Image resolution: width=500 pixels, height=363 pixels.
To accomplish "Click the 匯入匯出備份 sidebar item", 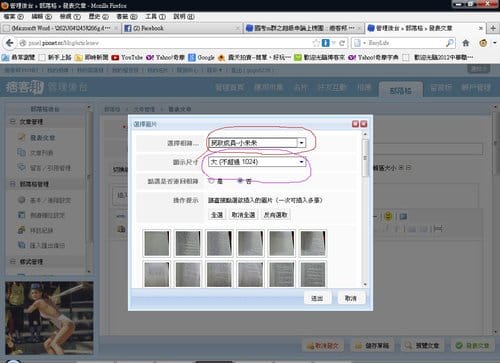I will (x=47, y=245).
